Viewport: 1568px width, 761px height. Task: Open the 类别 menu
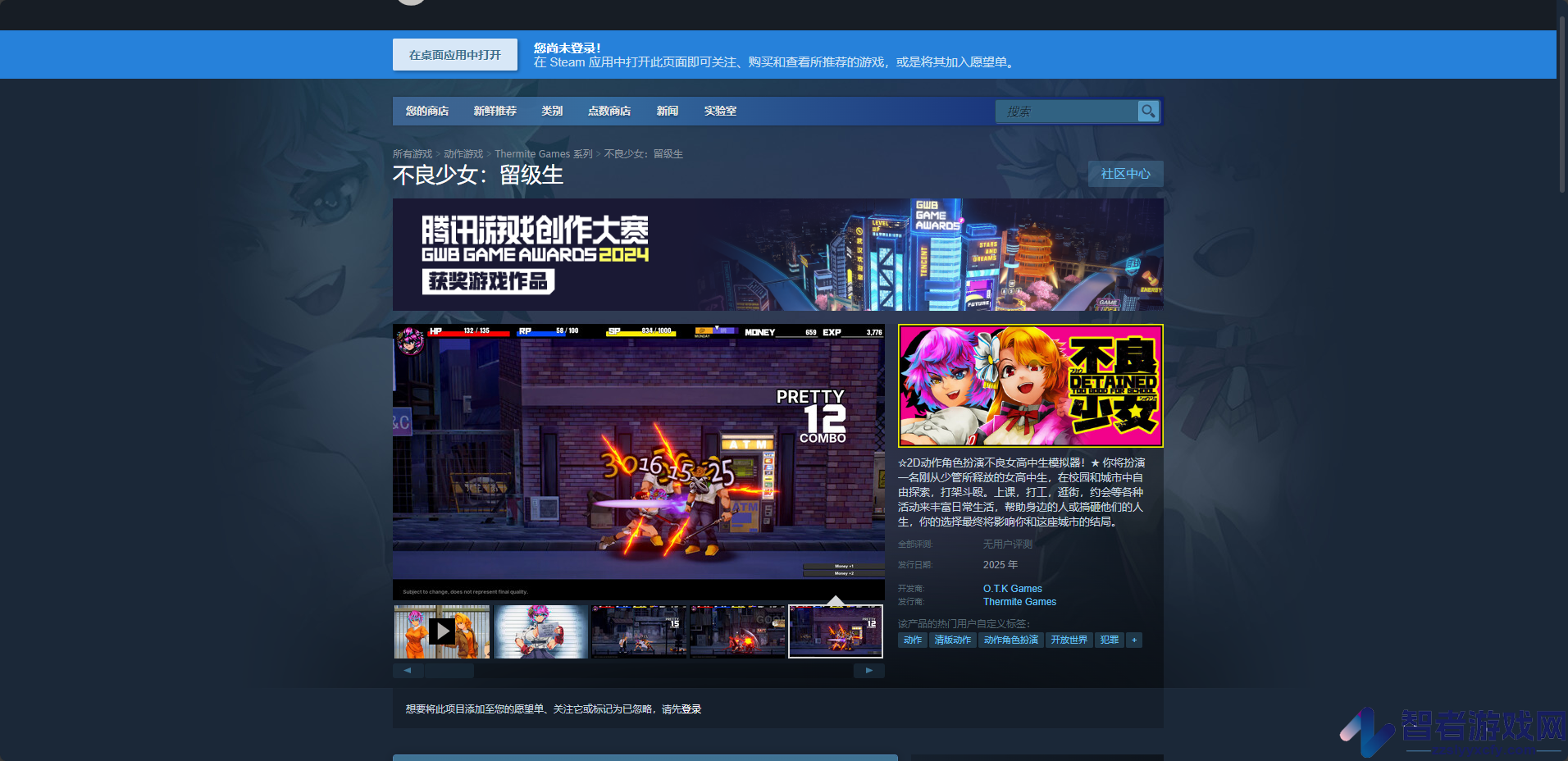coord(552,111)
